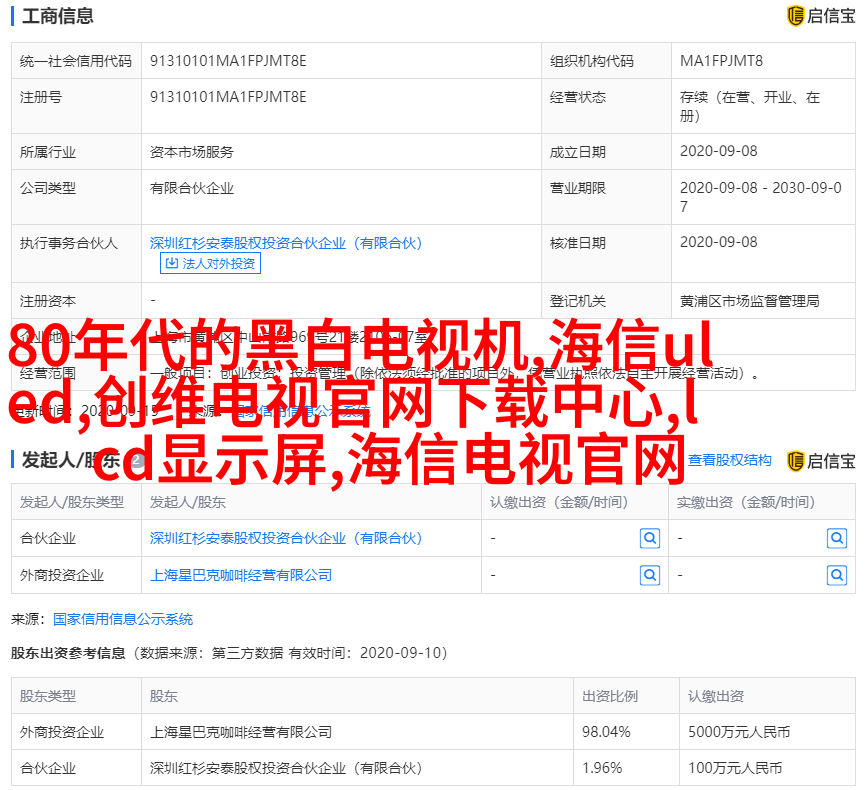Click the 工商信息 section heading

(58, 17)
